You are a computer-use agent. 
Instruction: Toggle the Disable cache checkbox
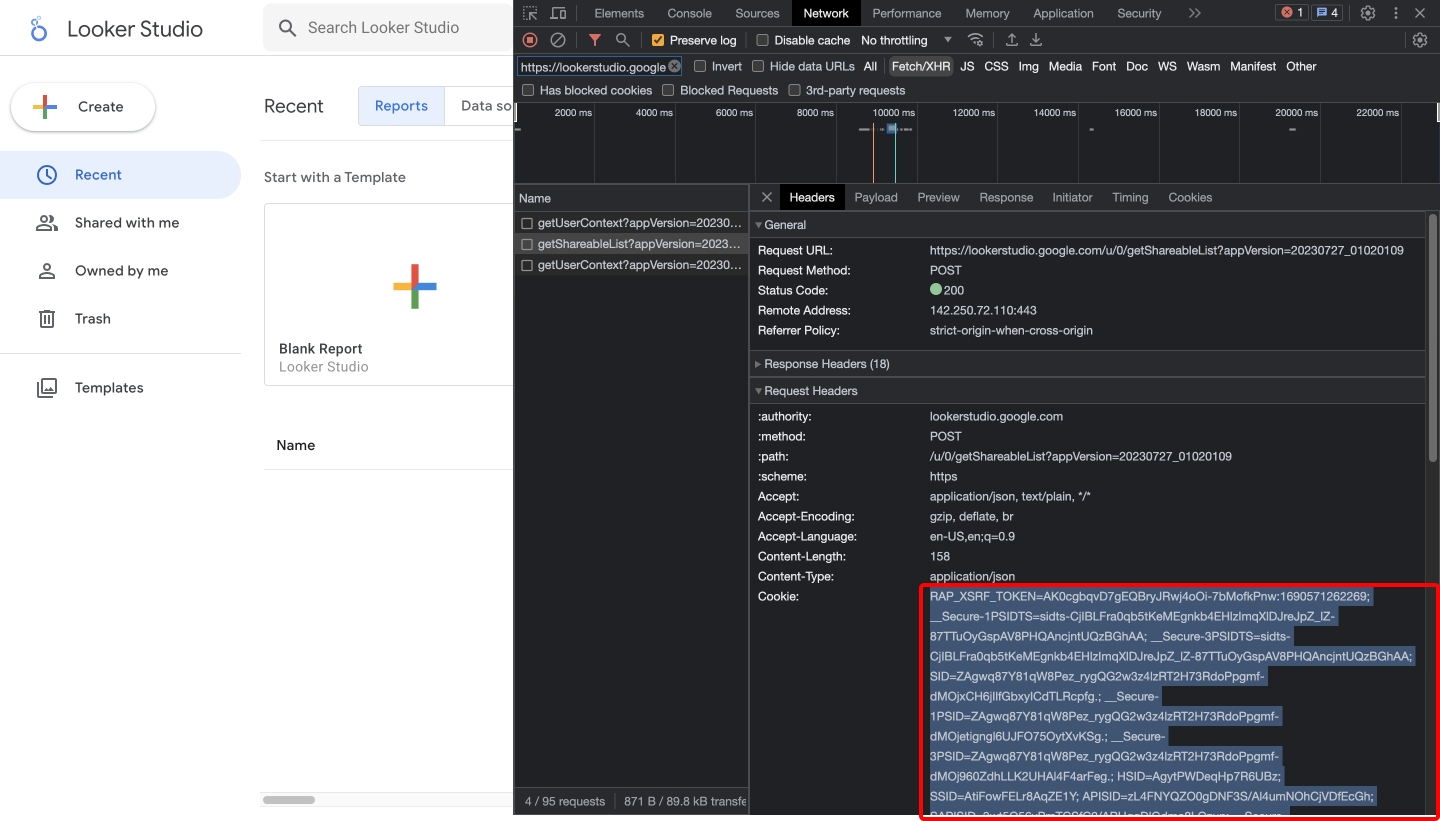point(762,40)
